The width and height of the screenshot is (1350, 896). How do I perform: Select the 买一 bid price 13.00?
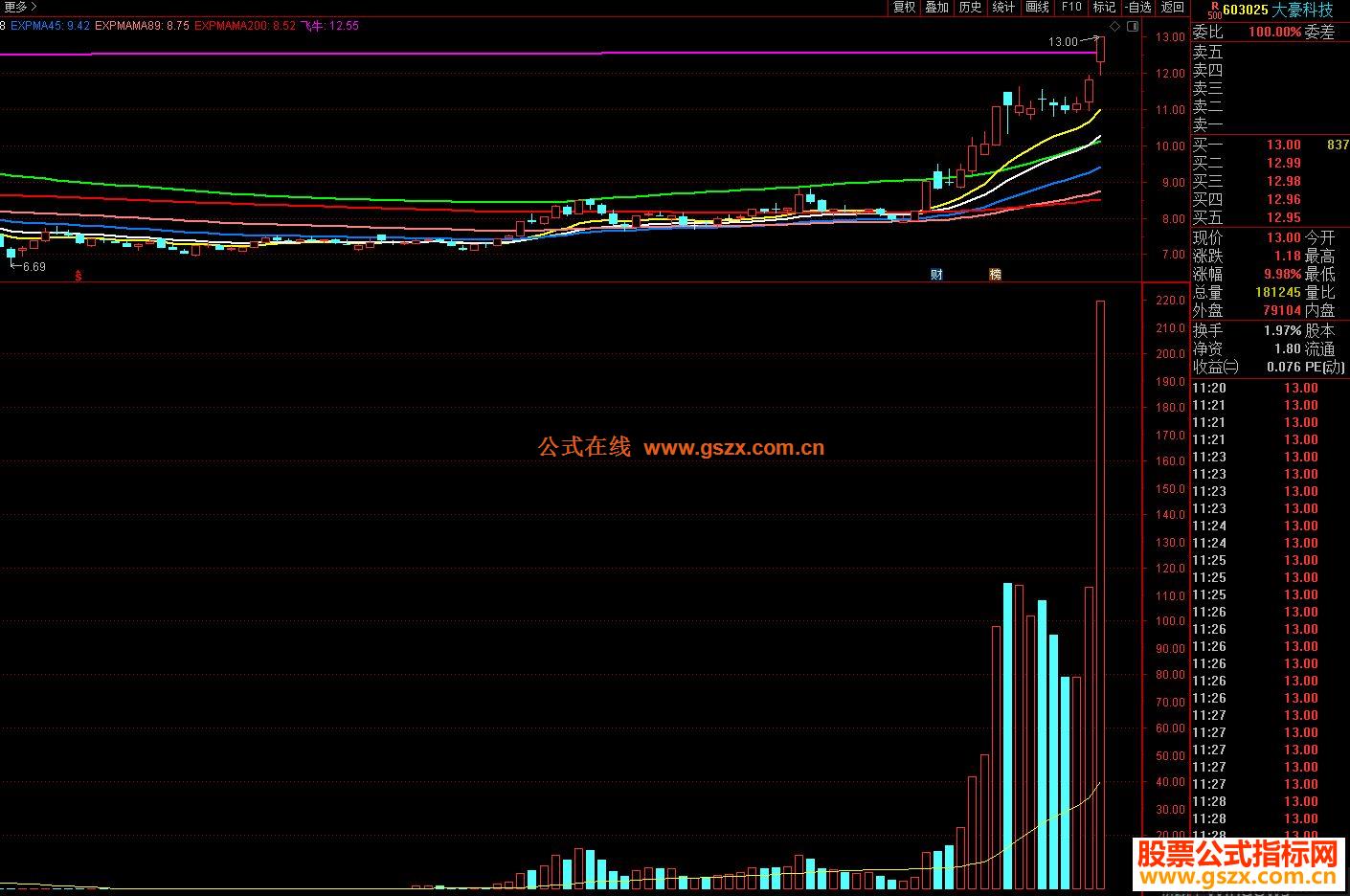[1284, 145]
